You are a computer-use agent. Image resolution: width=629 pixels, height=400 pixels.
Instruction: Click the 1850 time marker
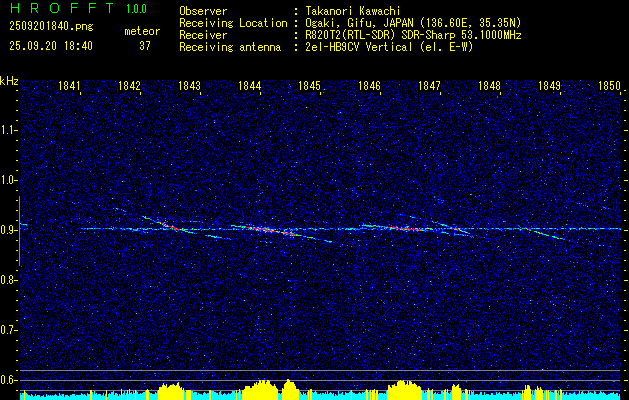tap(610, 86)
